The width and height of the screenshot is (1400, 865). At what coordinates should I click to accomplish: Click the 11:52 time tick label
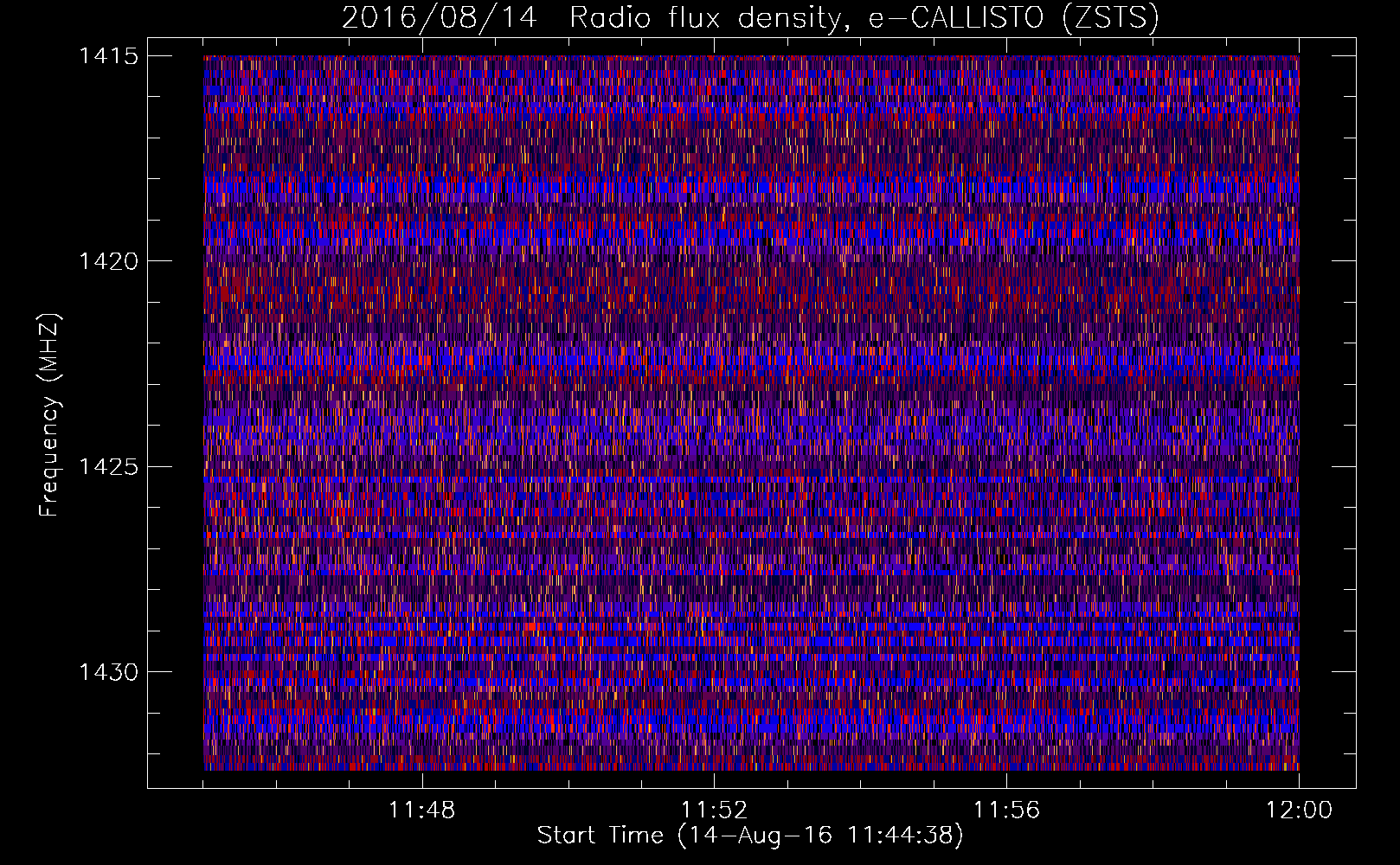click(x=714, y=811)
